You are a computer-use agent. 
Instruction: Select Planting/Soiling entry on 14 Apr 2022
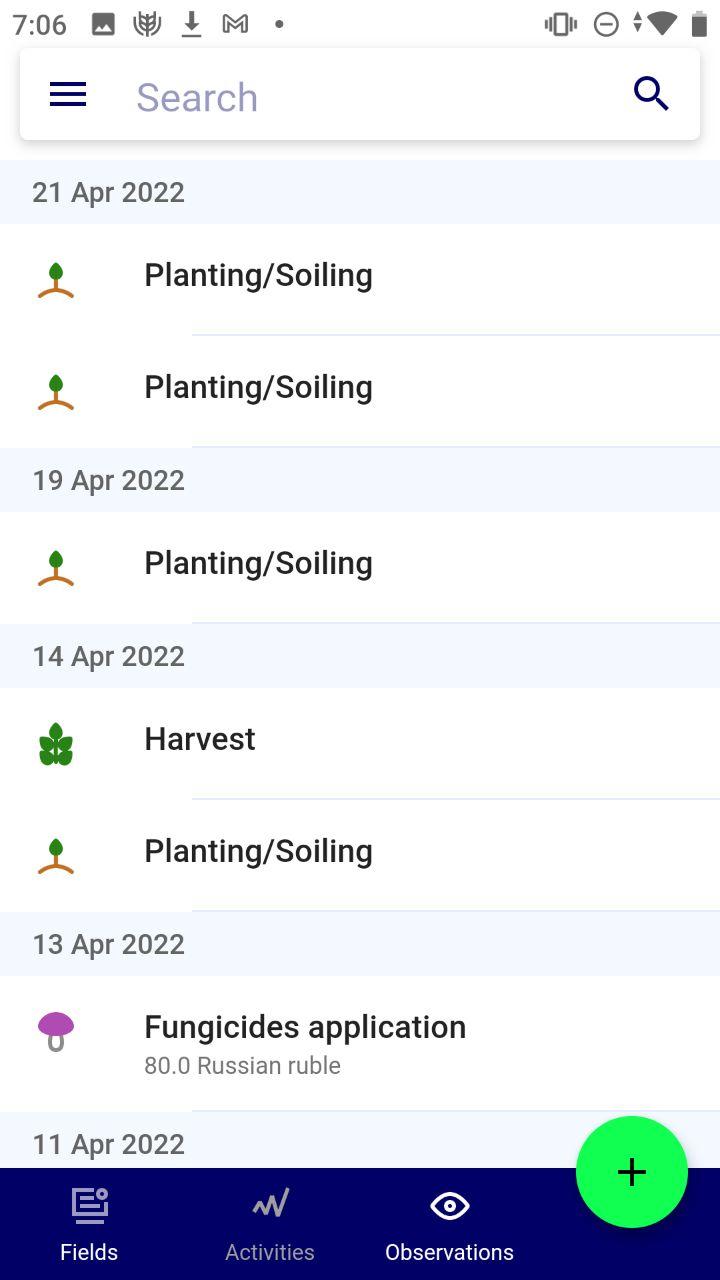pos(360,855)
